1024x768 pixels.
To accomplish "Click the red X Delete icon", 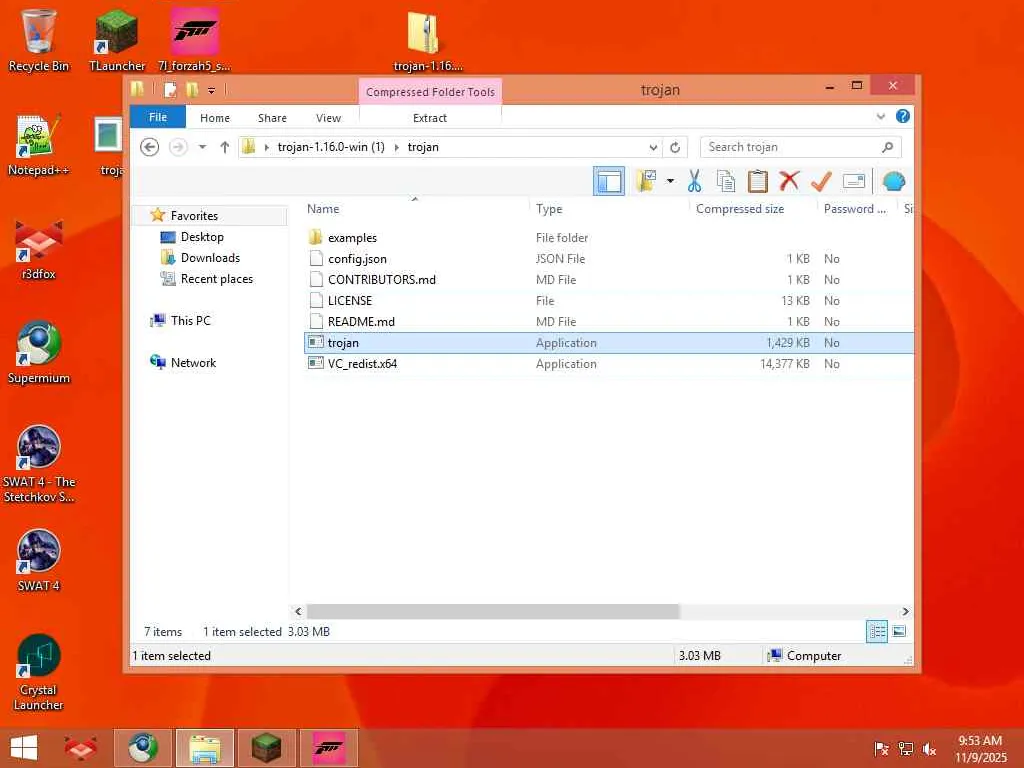I will click(x=790, y=181).
